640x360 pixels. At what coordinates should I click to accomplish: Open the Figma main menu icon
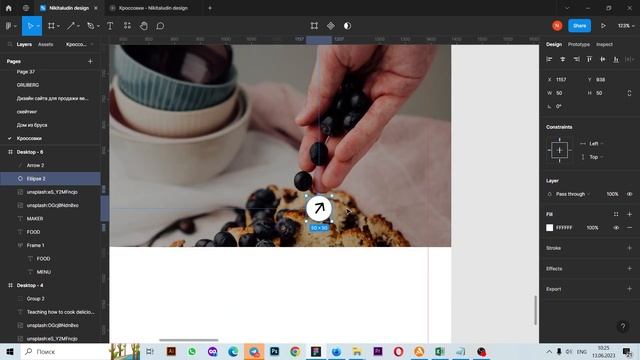pos(9,26)
